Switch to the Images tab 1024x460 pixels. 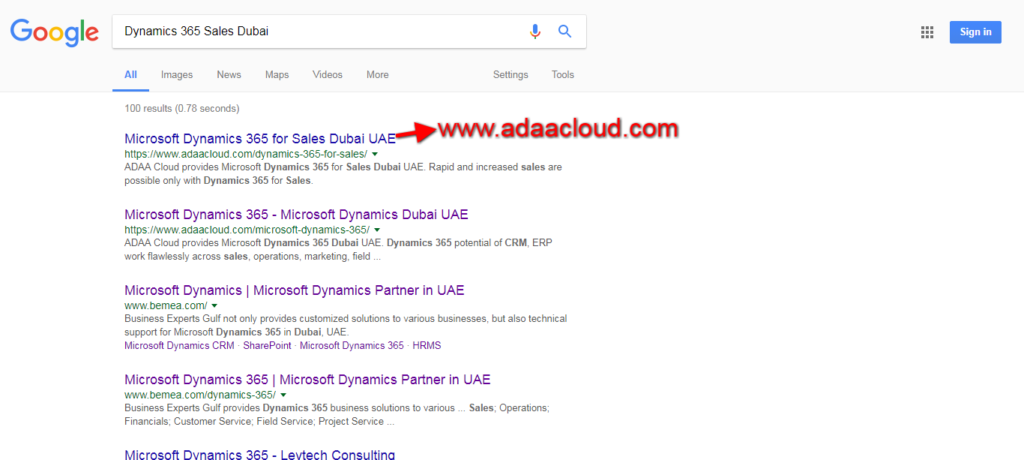tap(177, 75)
